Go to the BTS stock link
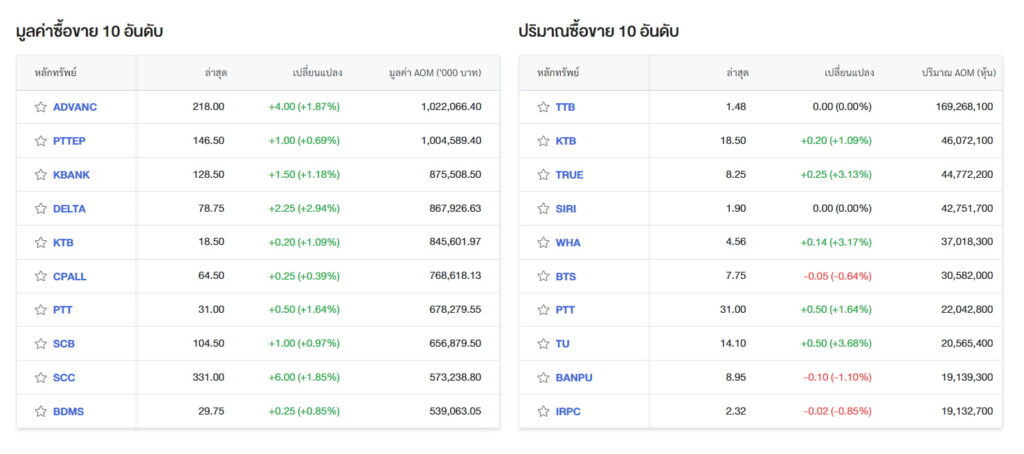 pos(566,276)
